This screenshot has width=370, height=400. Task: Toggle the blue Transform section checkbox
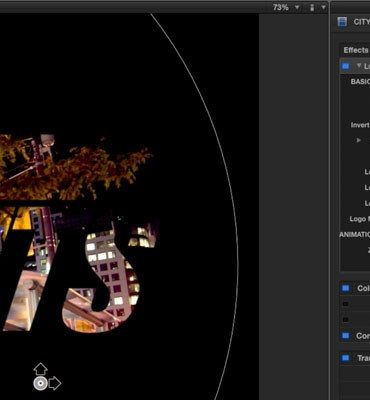[345, 358]
